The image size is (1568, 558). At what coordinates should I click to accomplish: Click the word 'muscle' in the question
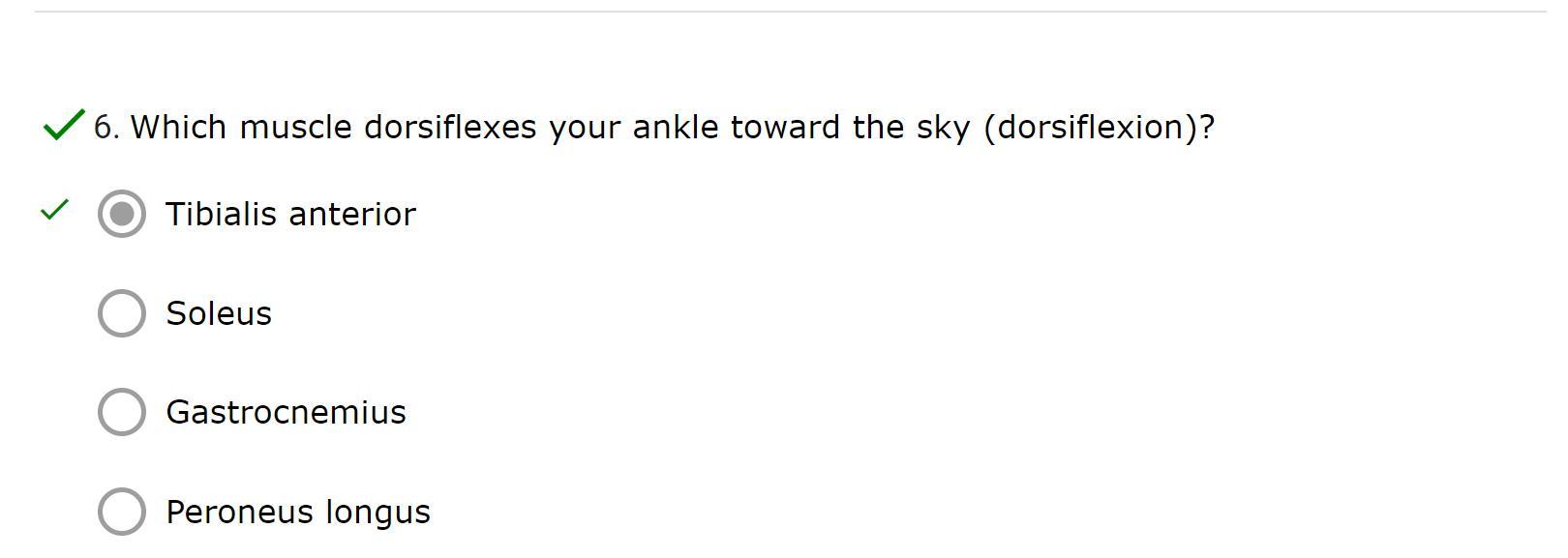tap(295, 127)
